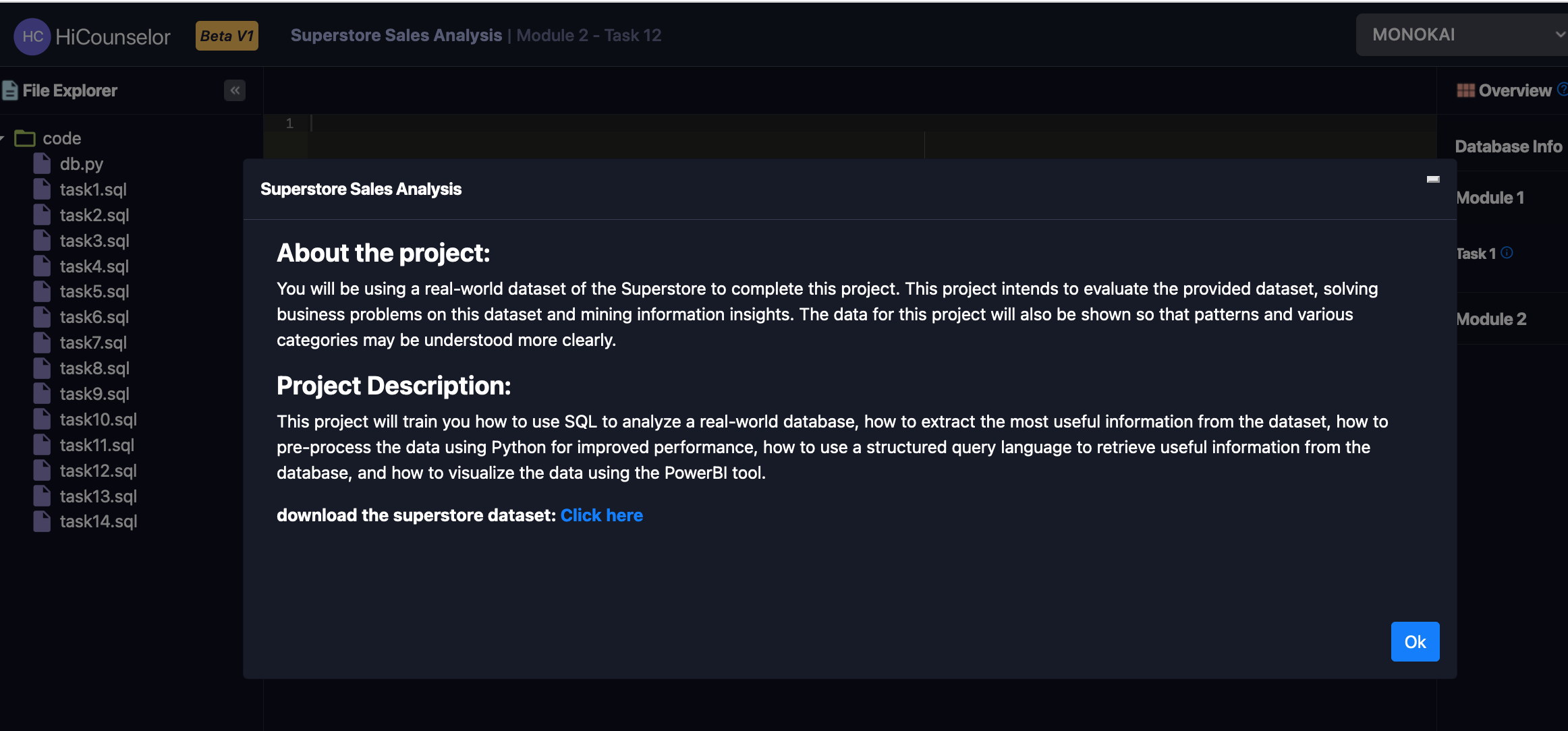Open task14.sql from the file tree

point(99,521)
